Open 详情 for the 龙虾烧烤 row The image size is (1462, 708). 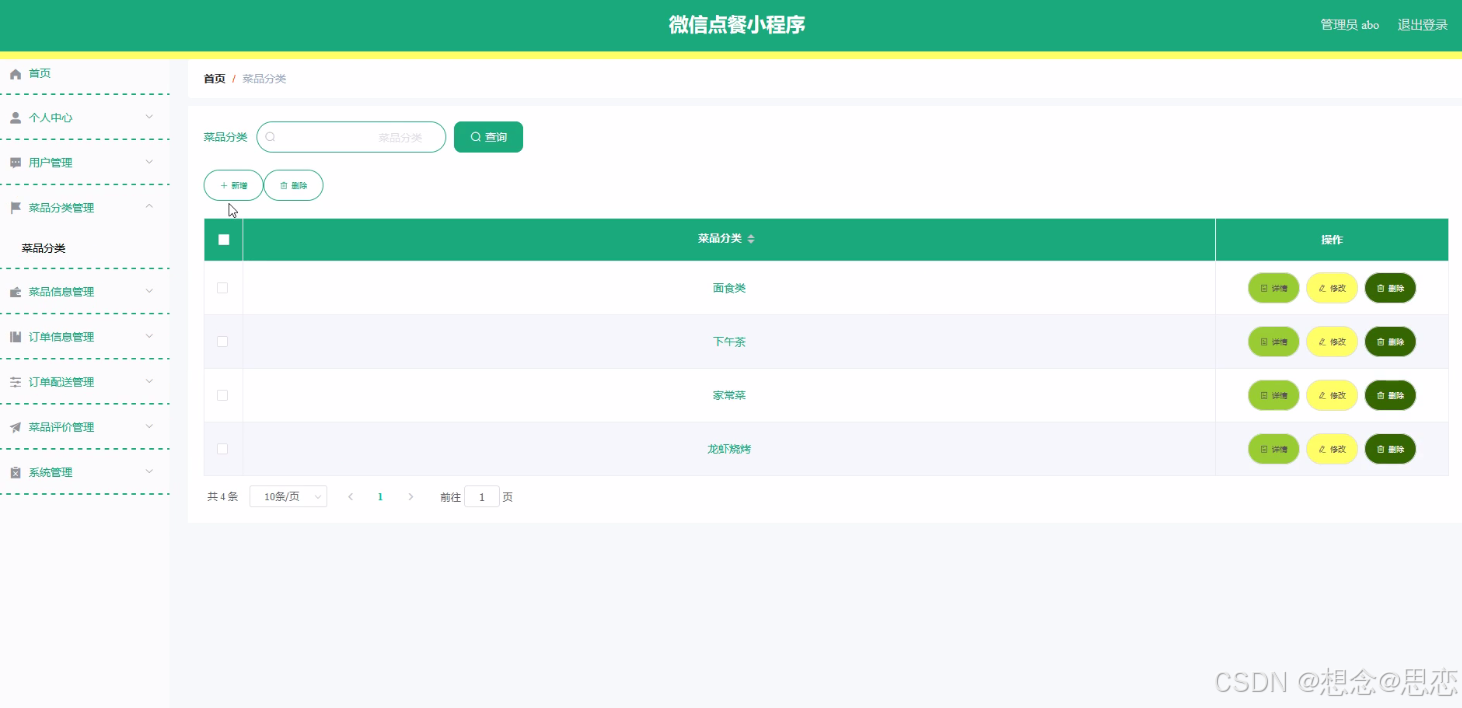[1273, 449]
